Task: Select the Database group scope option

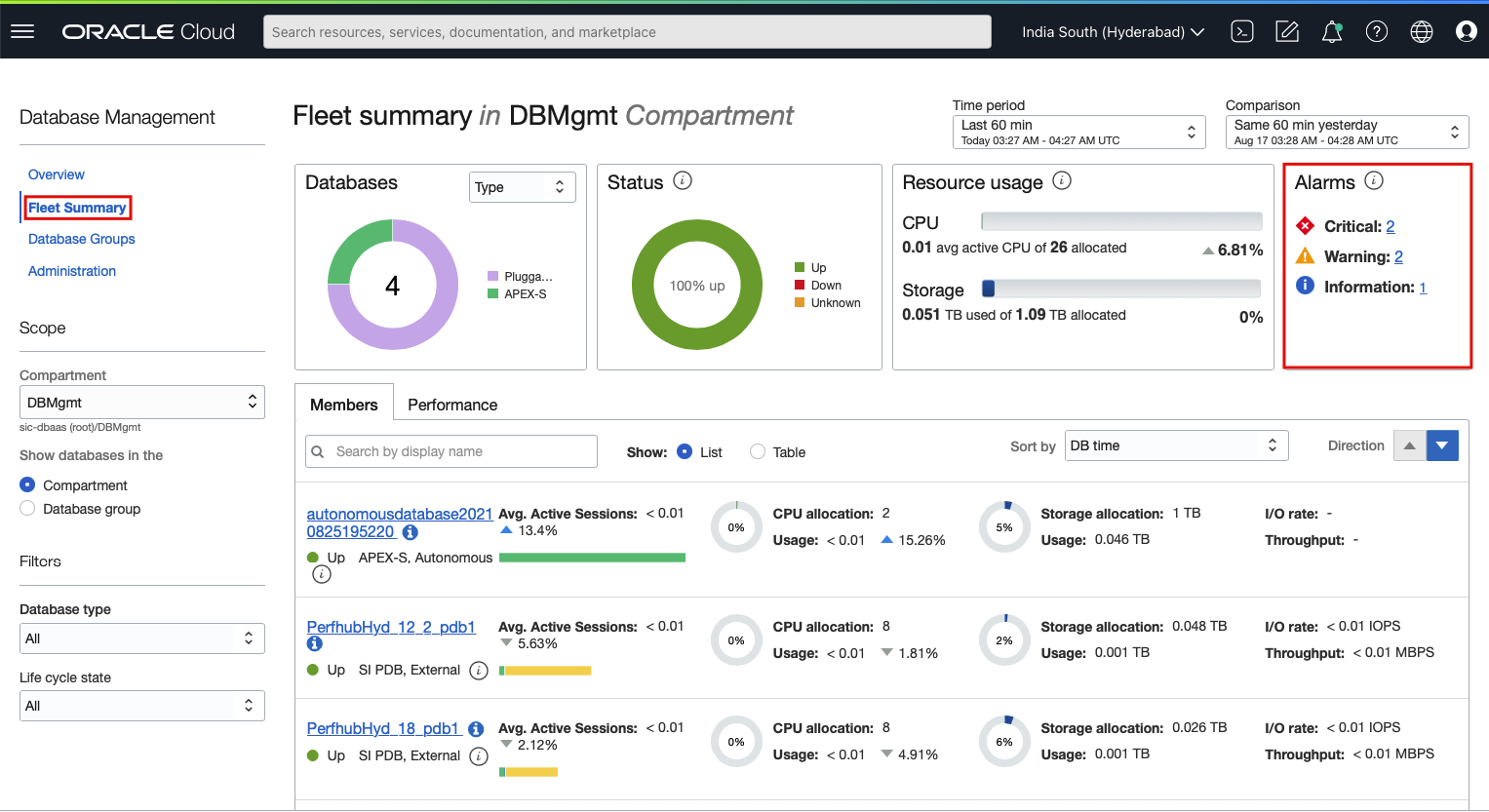Action: [27, 508]
